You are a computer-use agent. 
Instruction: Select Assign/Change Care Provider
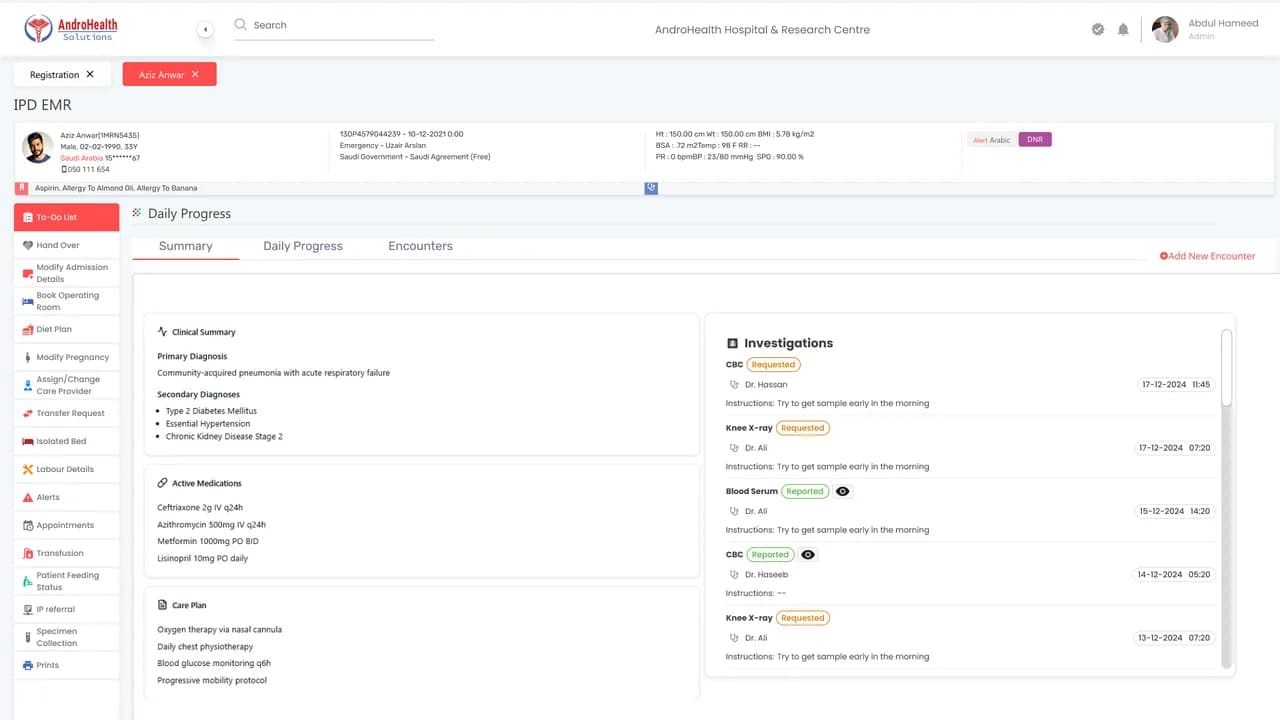66,385
